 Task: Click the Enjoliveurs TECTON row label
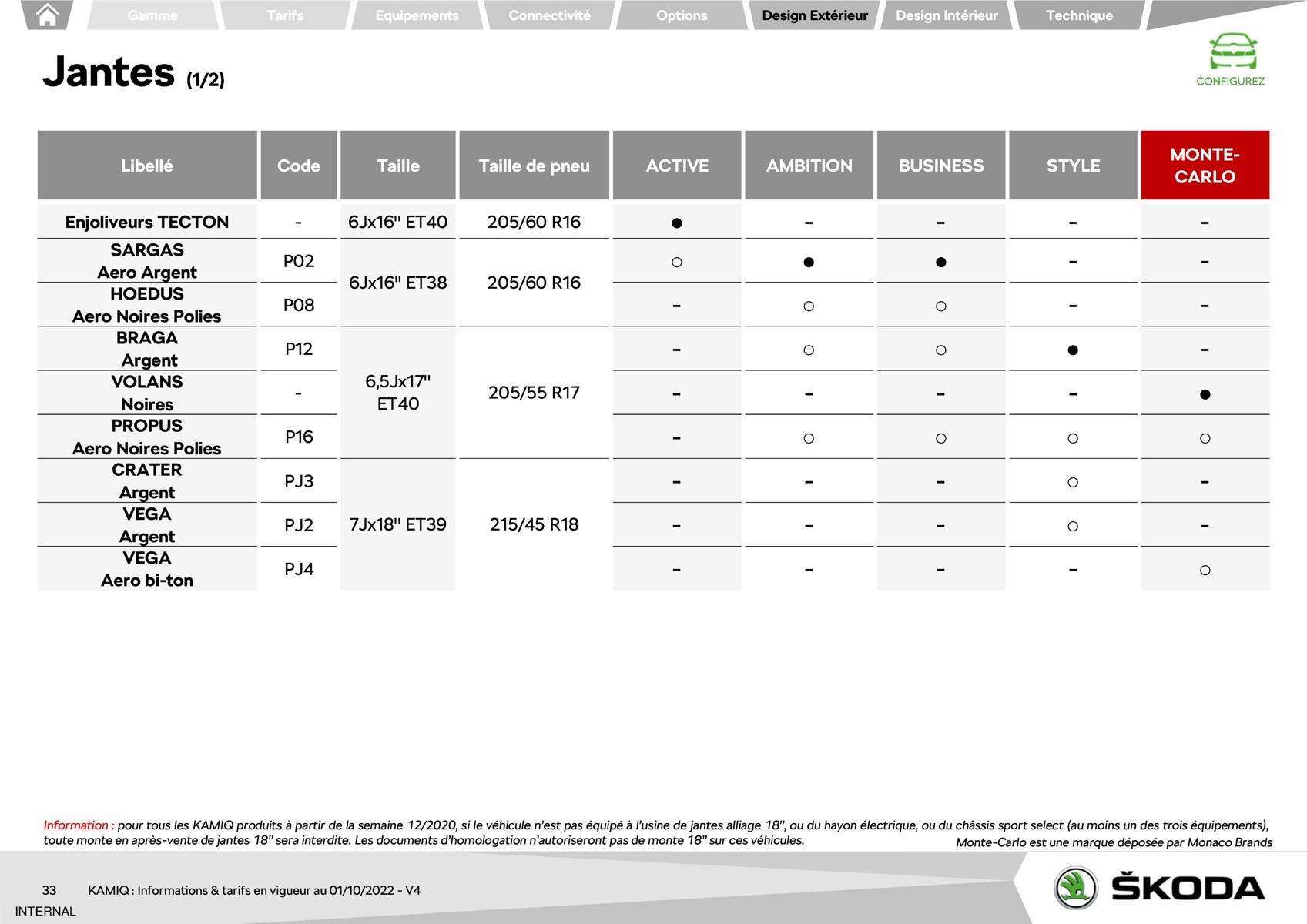147,222
